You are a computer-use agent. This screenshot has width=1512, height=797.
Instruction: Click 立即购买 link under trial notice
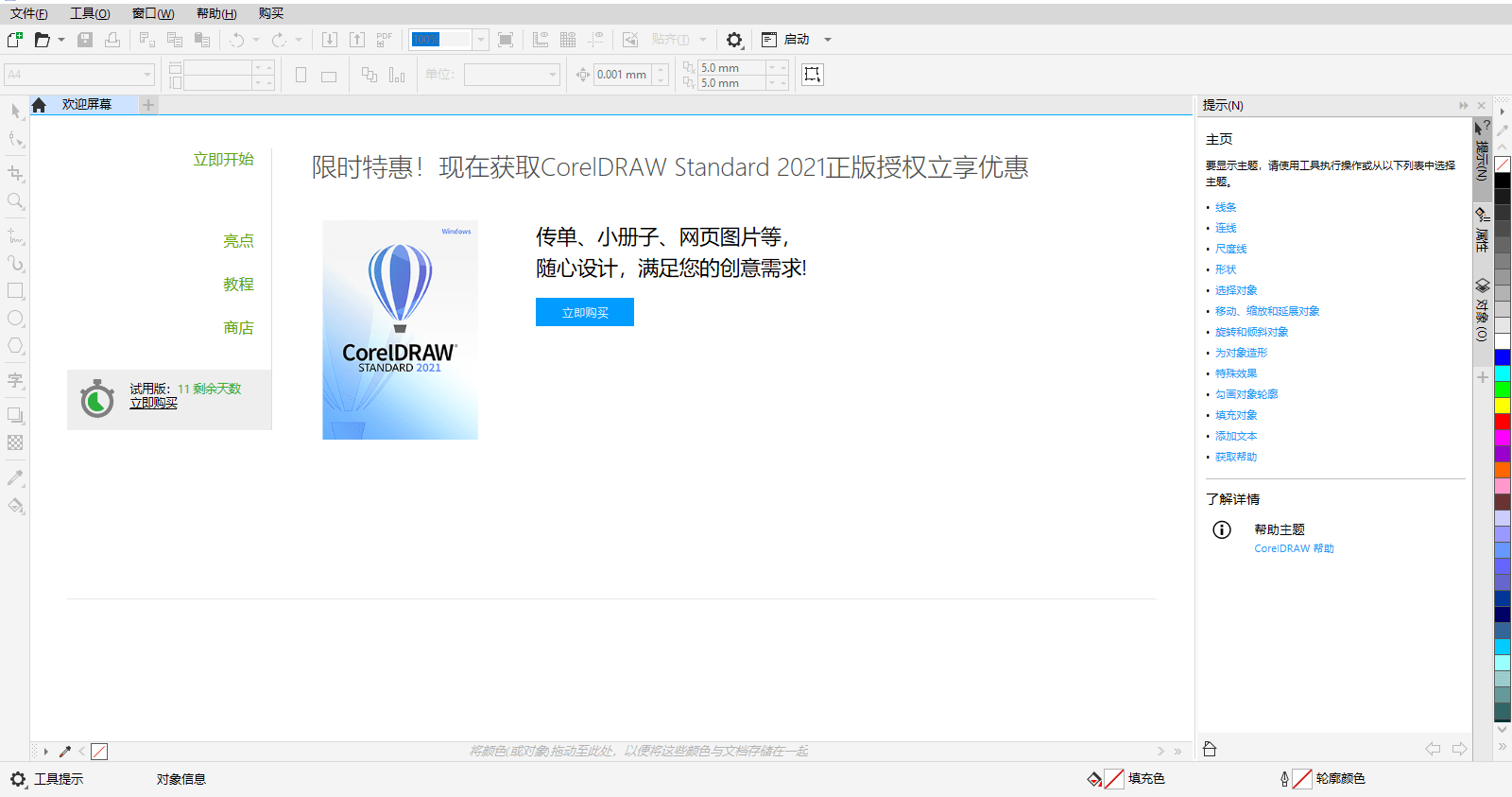click(x=153, y=403)
